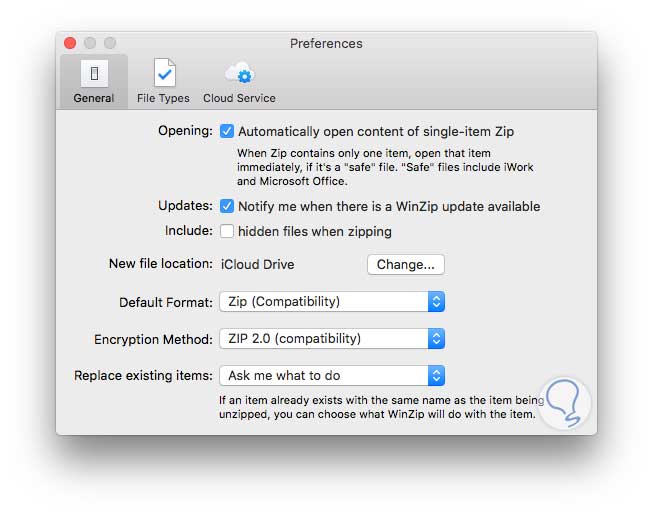Click the Preferences window title
Image resolution: width=653 pixels, height=515 pixels.
(x=326, y=43)
